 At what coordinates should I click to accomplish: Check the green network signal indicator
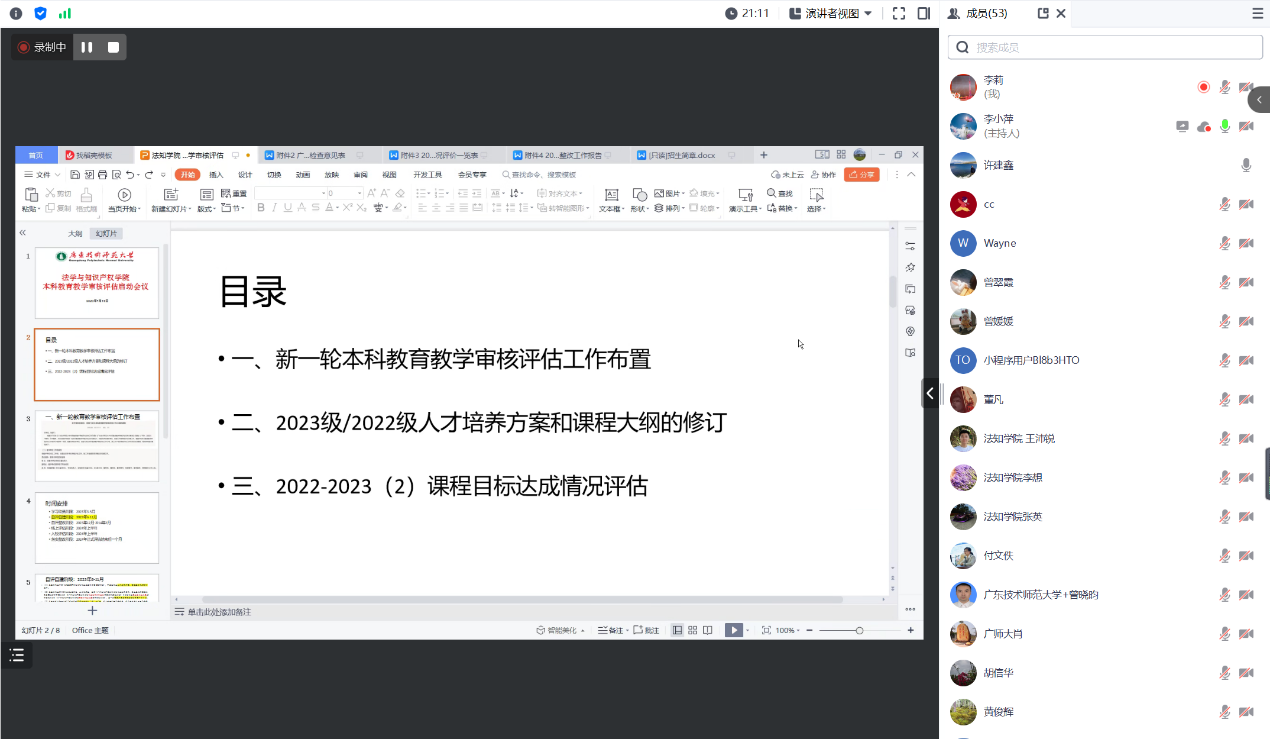(65, 13)
